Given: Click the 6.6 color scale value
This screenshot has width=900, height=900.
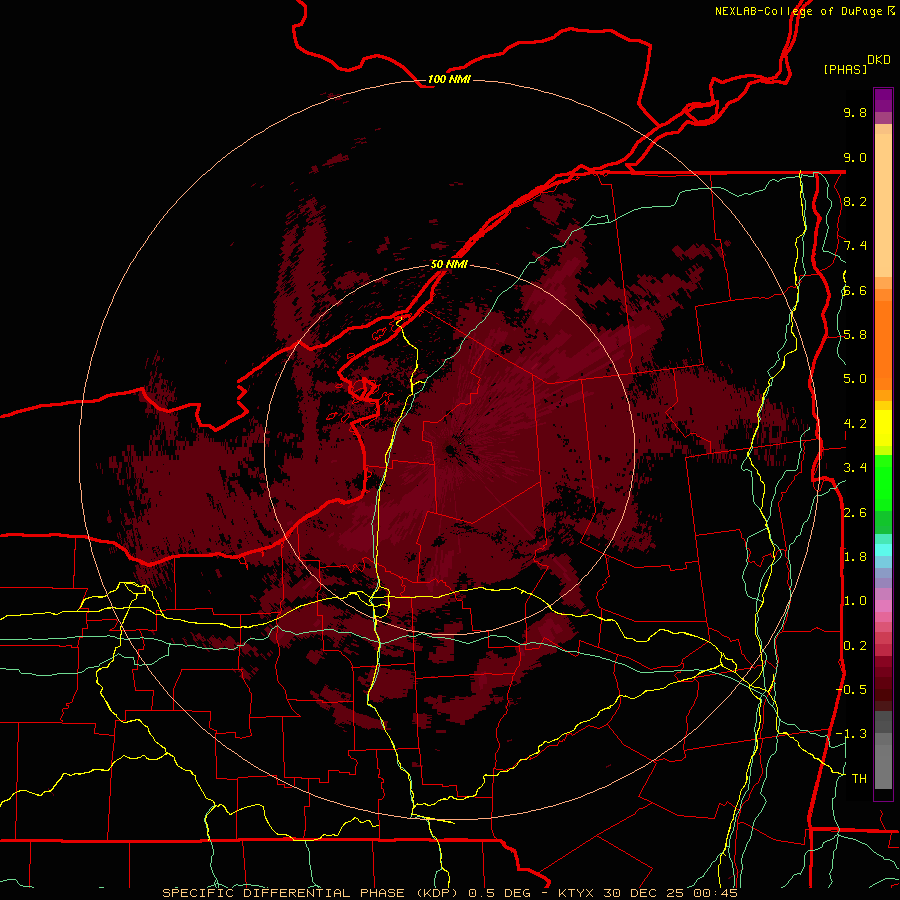Looking at the screenshot, I should click(x=855, y=290).
